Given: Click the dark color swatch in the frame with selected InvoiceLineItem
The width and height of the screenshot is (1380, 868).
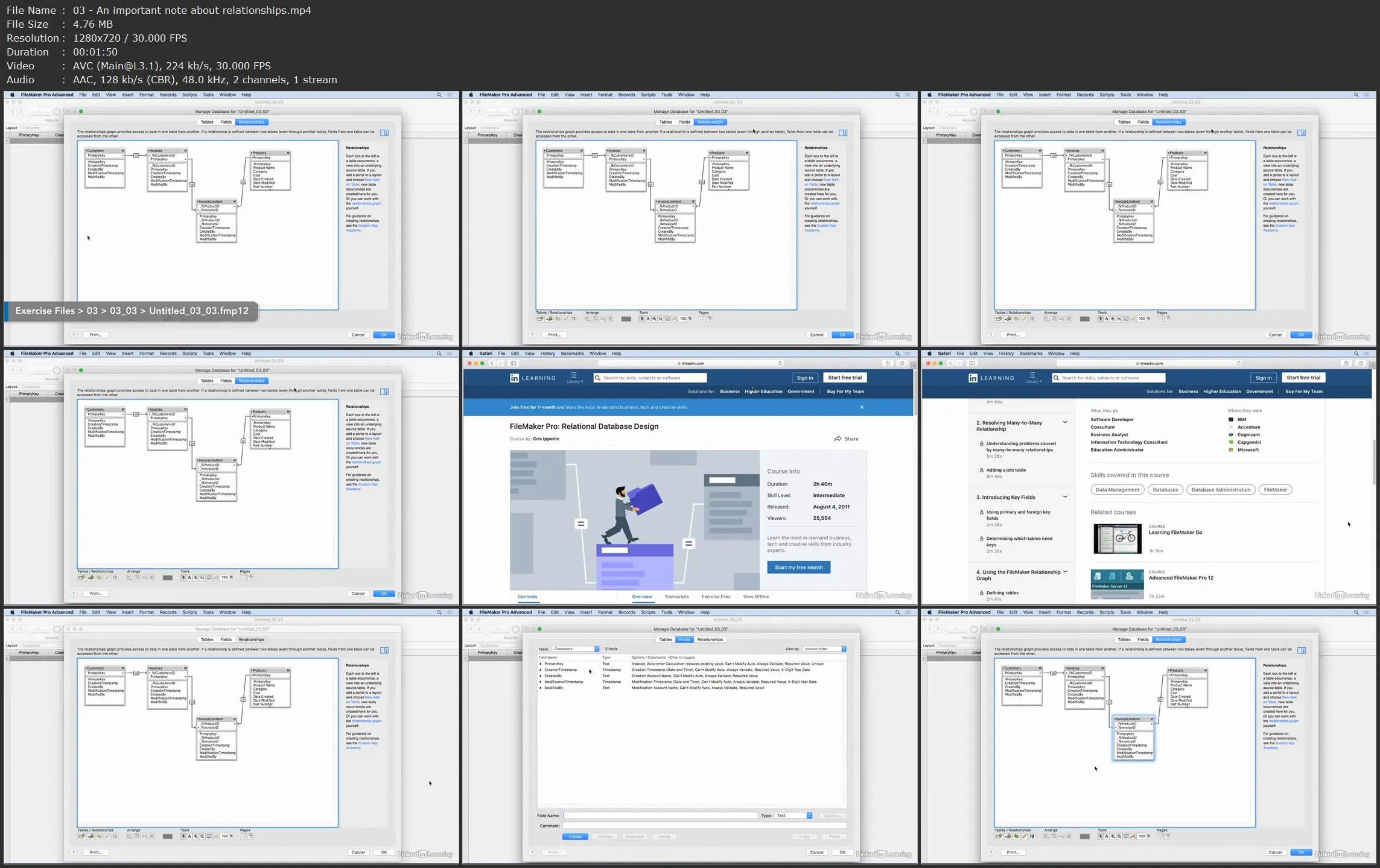Looking at the screenshot, I should point(1084,836).
